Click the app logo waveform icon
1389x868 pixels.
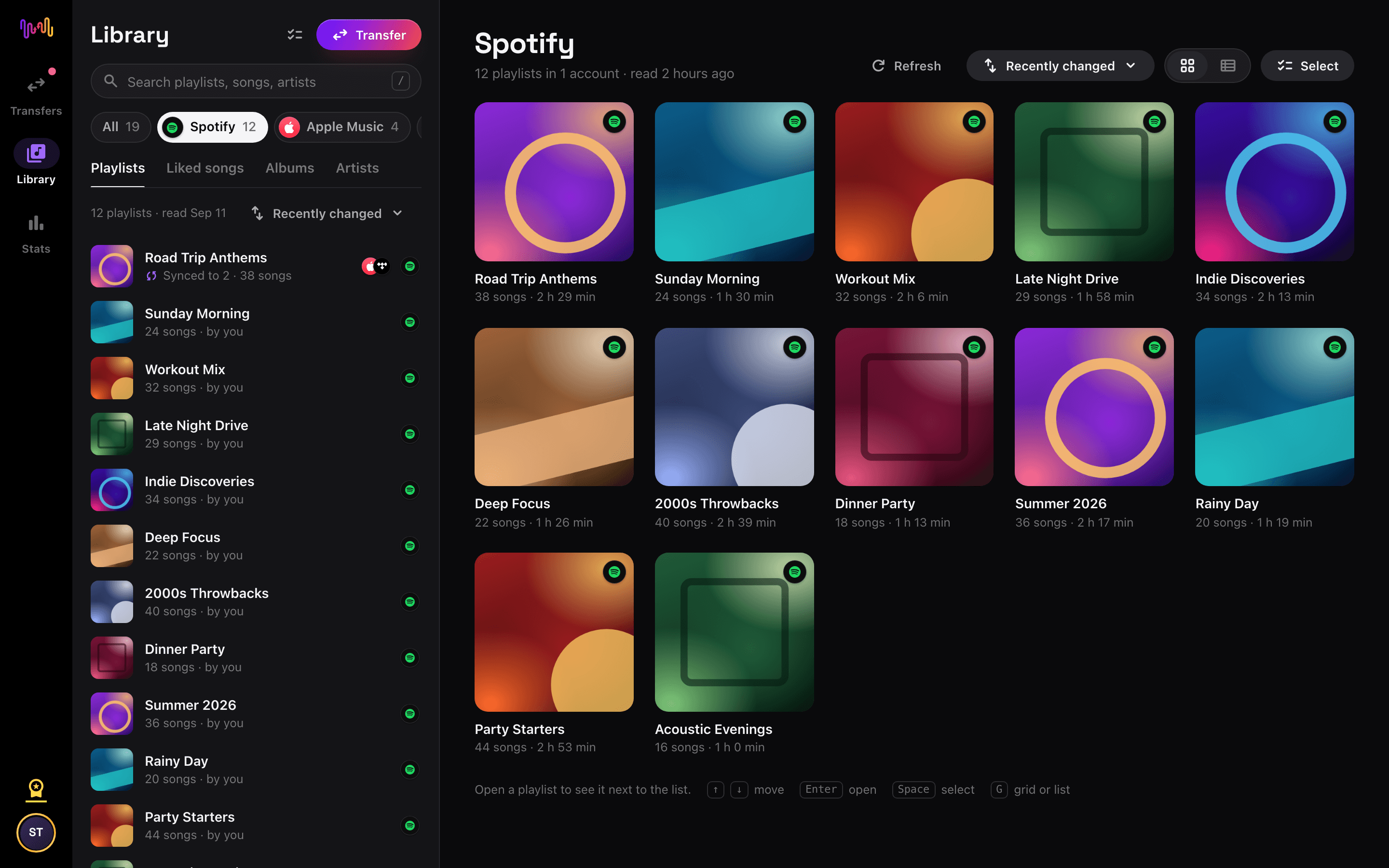pos(36,27)
